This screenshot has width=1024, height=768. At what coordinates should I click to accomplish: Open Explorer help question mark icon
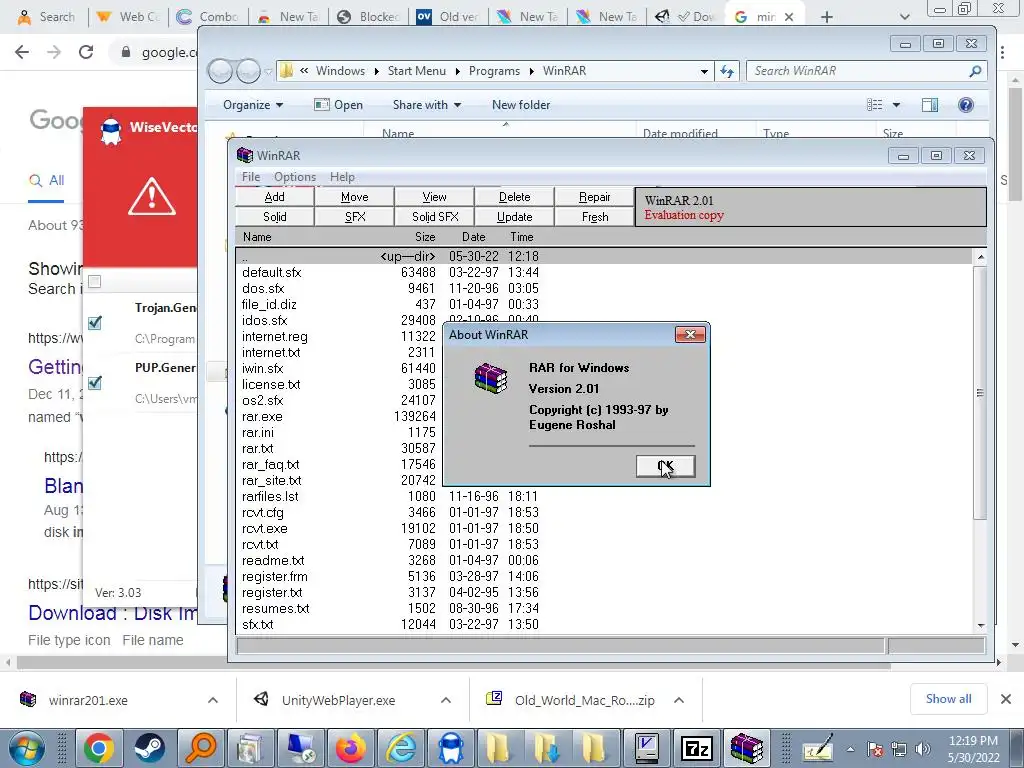pyautogui.click(x=966, y=105)
